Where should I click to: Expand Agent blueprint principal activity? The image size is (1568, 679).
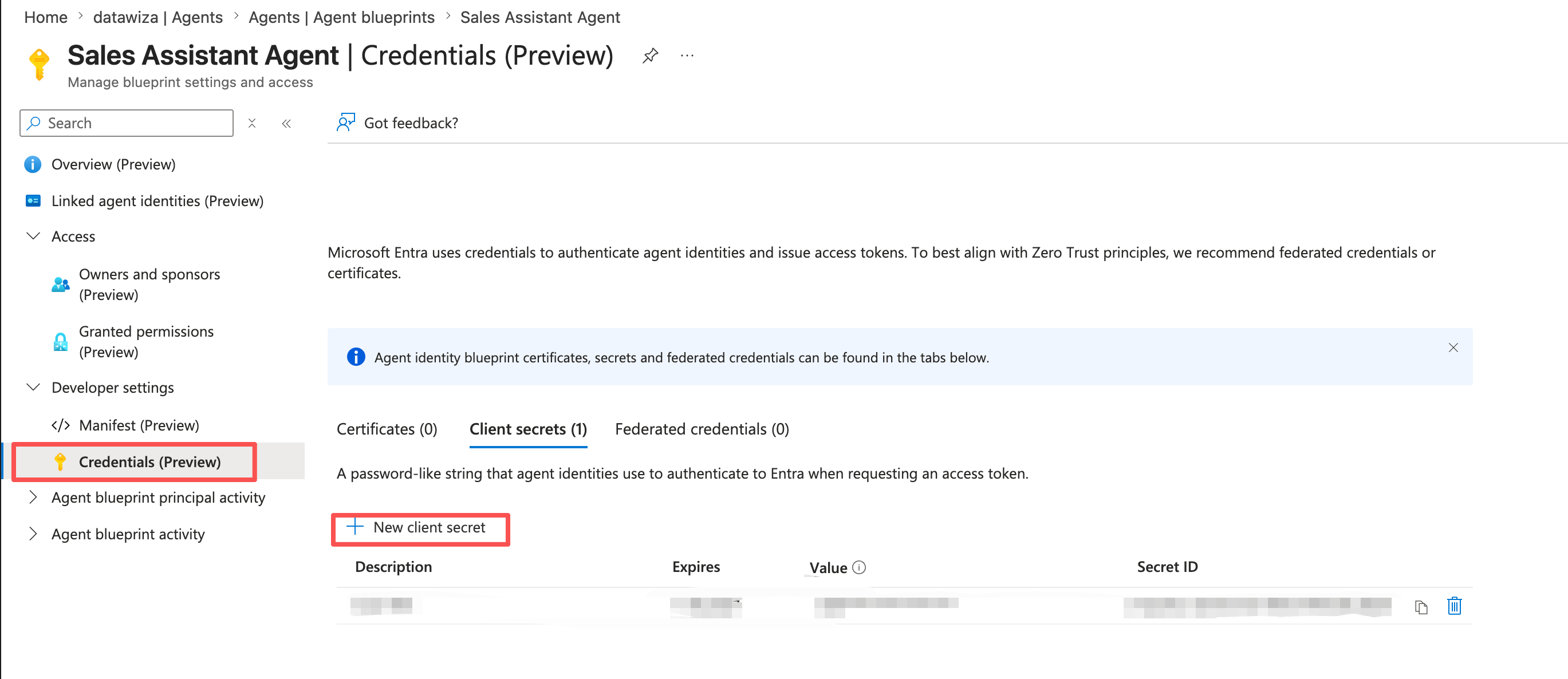click(33, 497)
